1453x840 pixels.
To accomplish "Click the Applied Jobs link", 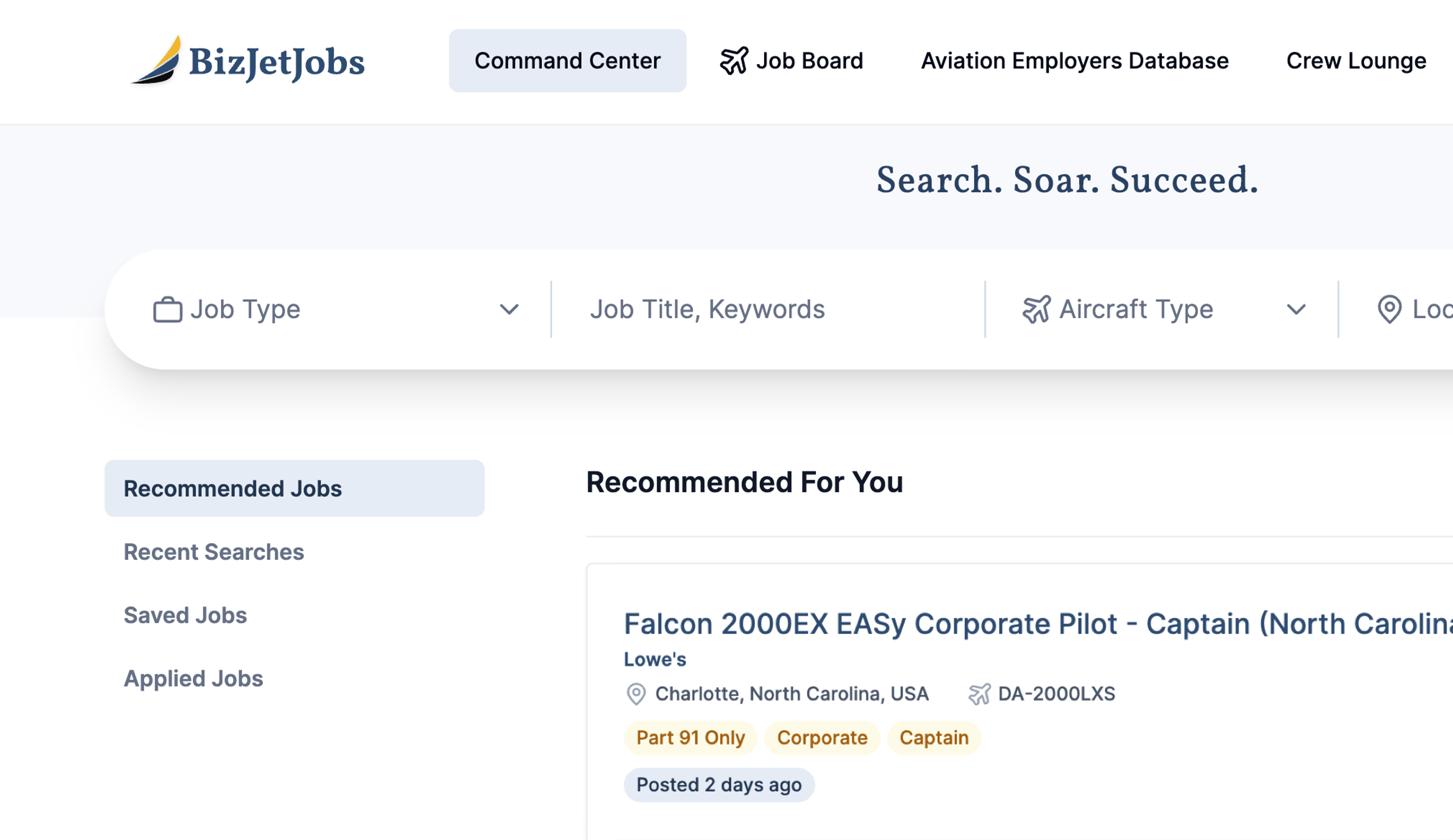I will [193, 678].
